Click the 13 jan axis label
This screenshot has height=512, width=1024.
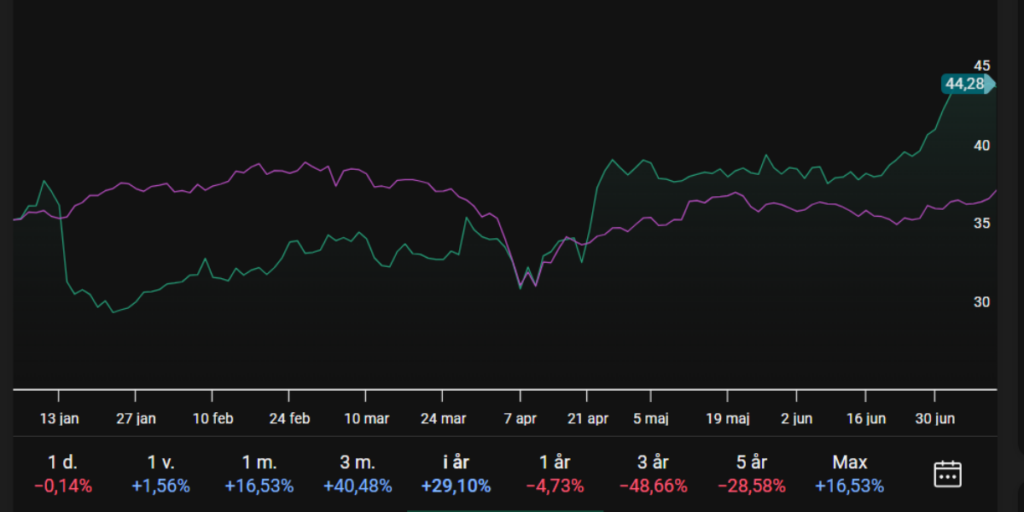point(58,419)
